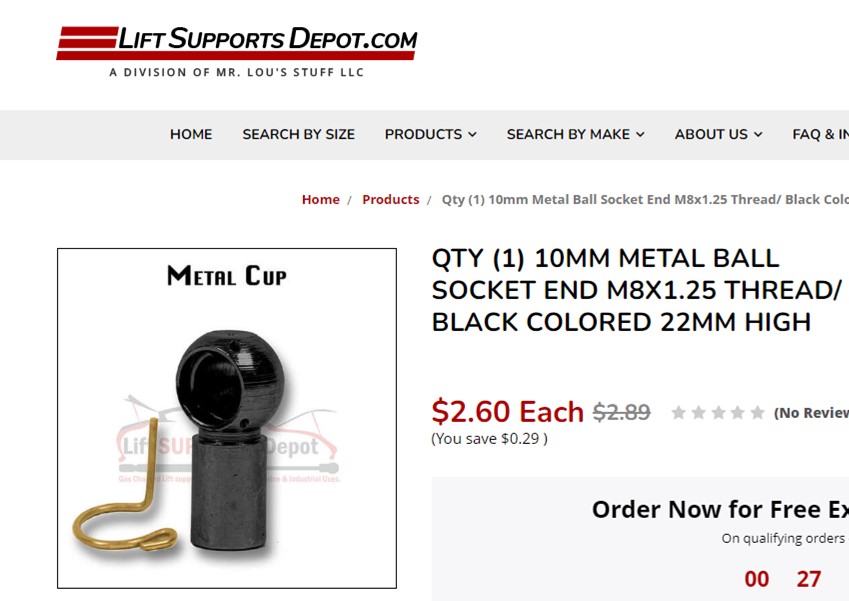The height and width of the screenshot is (601, 849).
Task: Open the Home menu item
Action: pyautogui.click(x=191, y=134)
